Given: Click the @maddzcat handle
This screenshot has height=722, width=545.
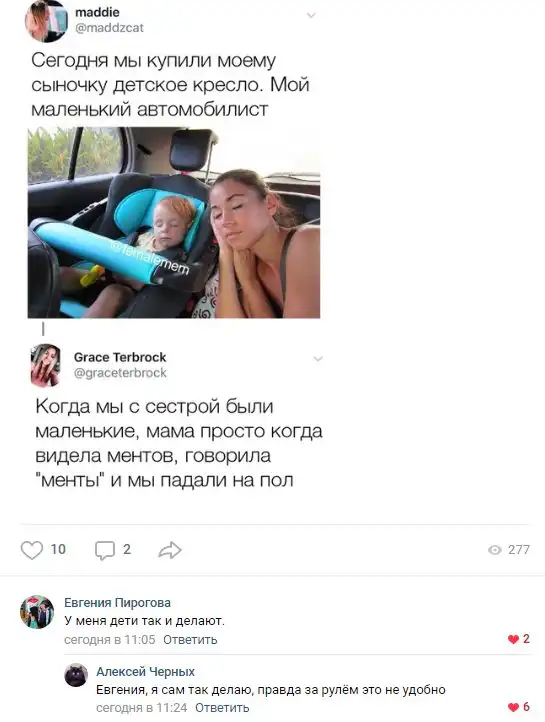Looking at the screenshot, I should tap(110, 28).
